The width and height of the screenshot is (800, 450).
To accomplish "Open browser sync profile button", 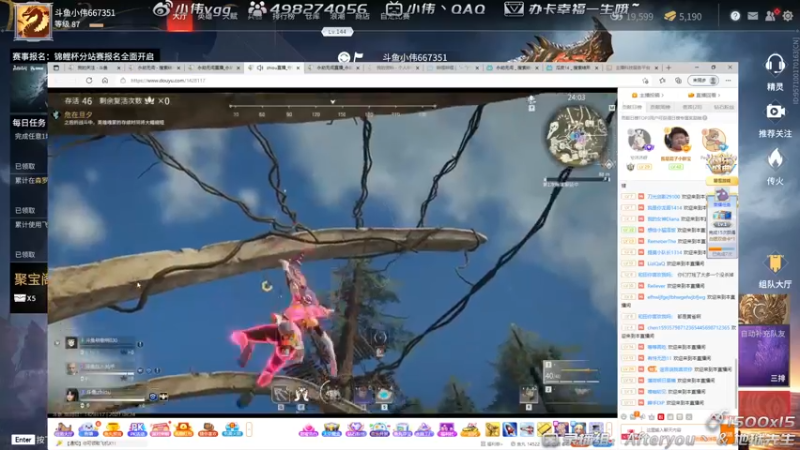I will [x=703, y=81].
